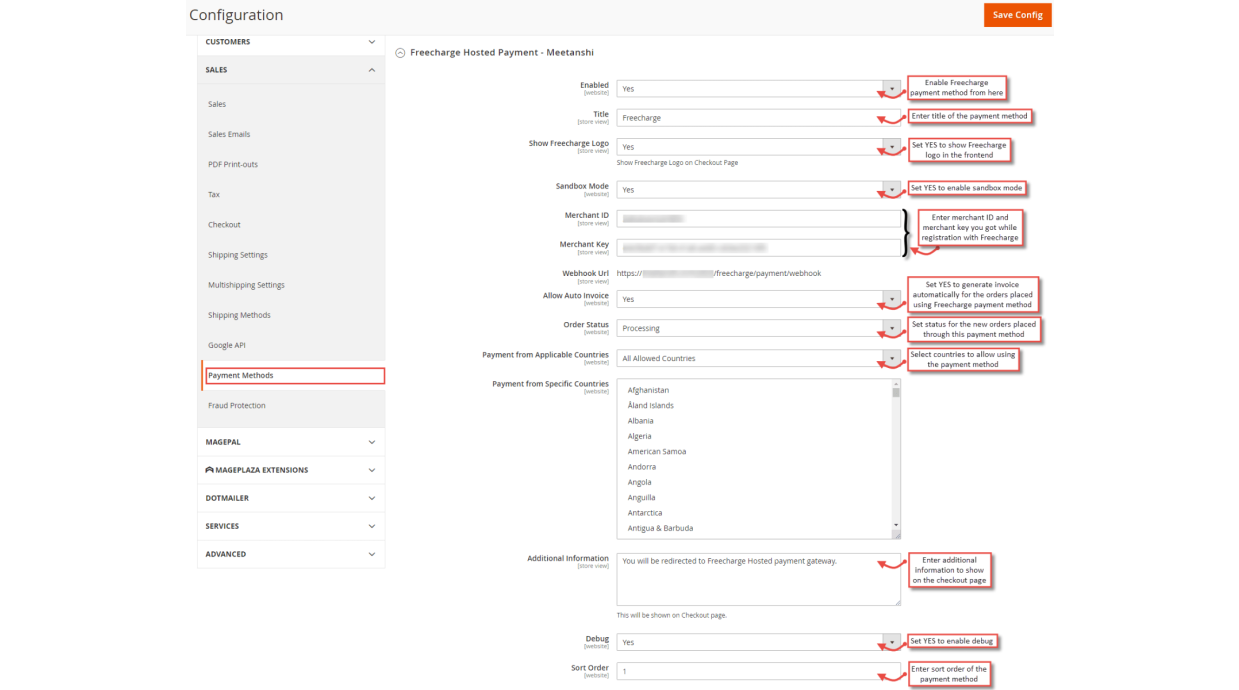Expand the Advanced section
The height and width of the screenshot is (690, 1239).
[x=290, y=554]
